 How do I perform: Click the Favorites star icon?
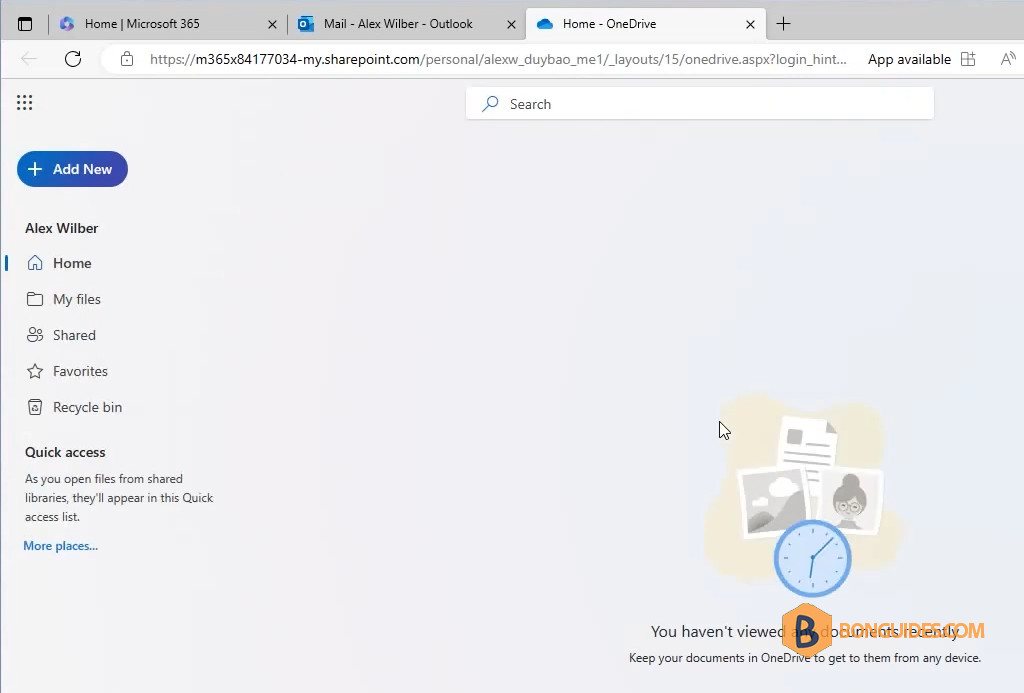coord(35,371)
